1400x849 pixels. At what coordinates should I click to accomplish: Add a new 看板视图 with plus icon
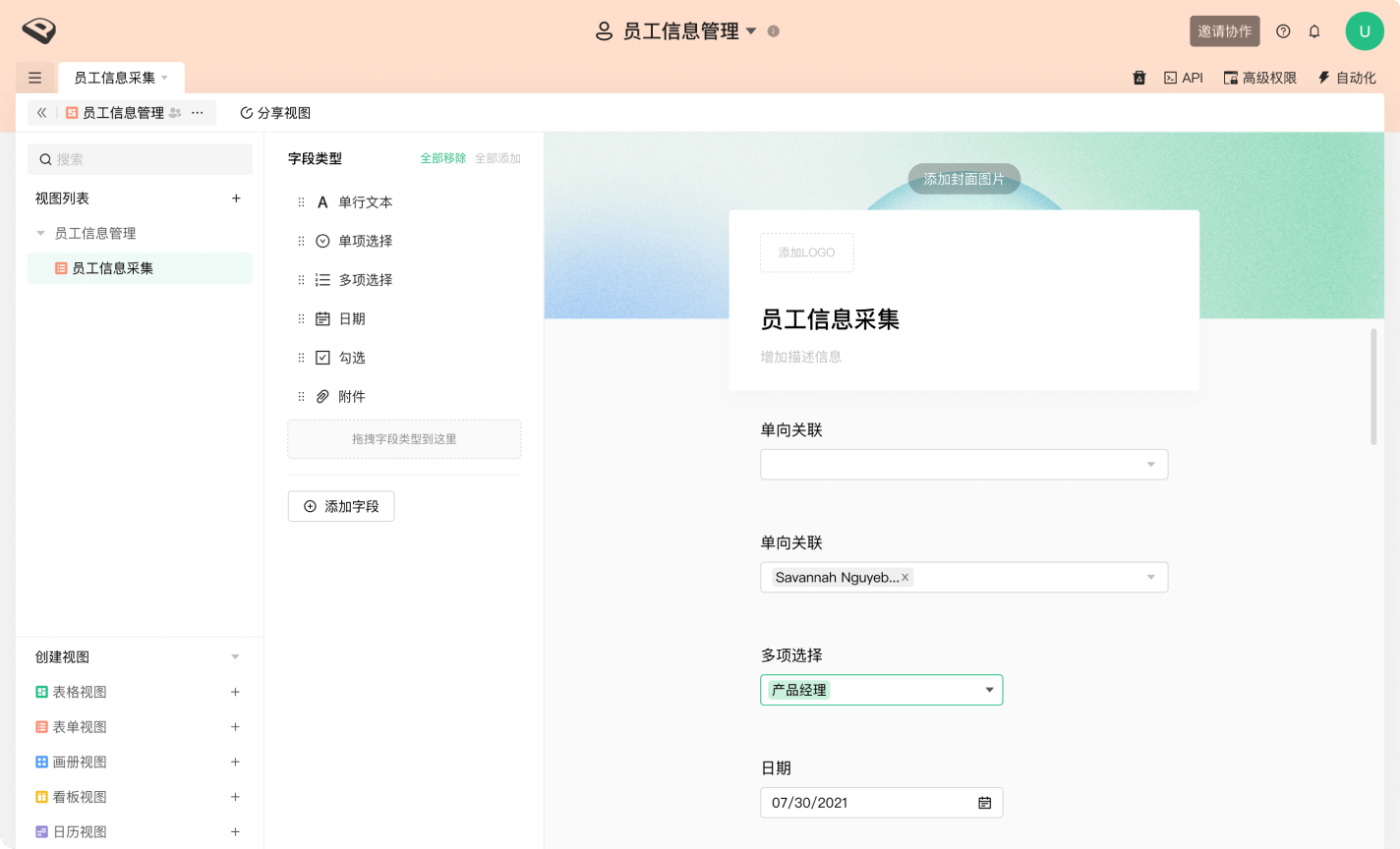tap(235, 797)
